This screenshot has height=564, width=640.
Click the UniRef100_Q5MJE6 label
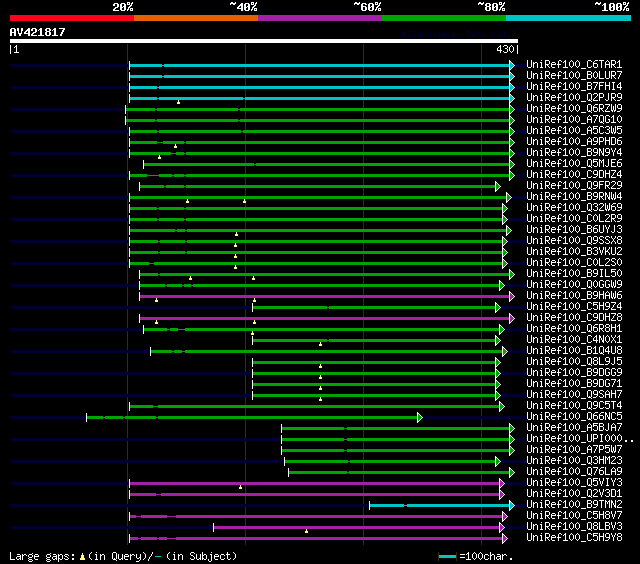click(x=574, y=164)
